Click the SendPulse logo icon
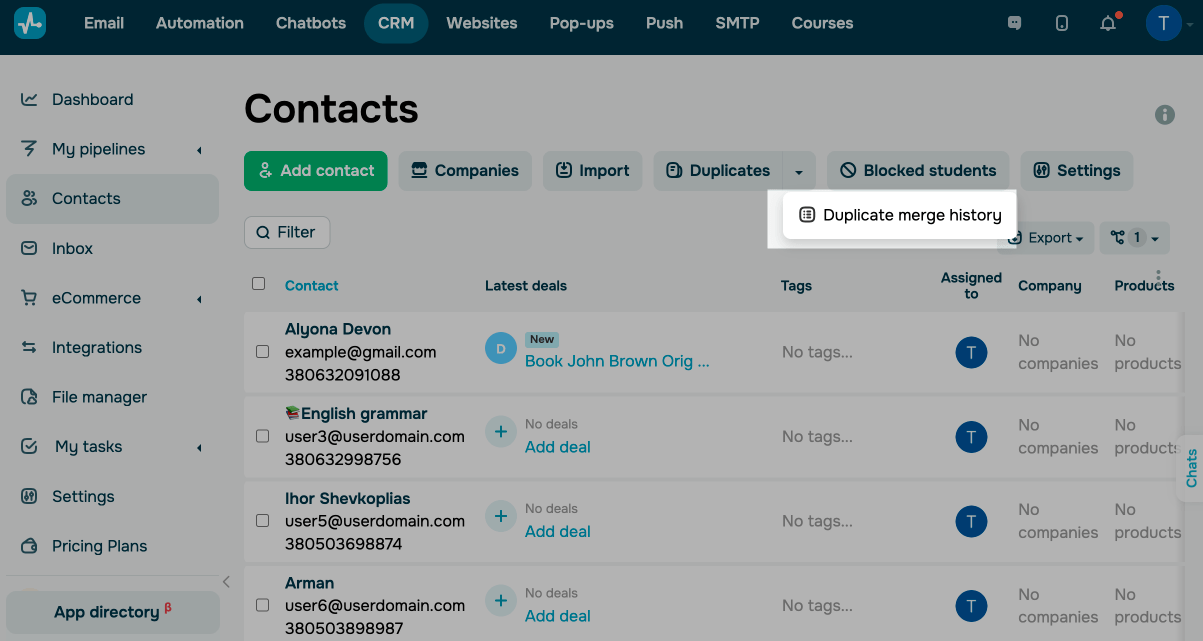Viewport: 1203px width, 641px height. coord(30,23)
